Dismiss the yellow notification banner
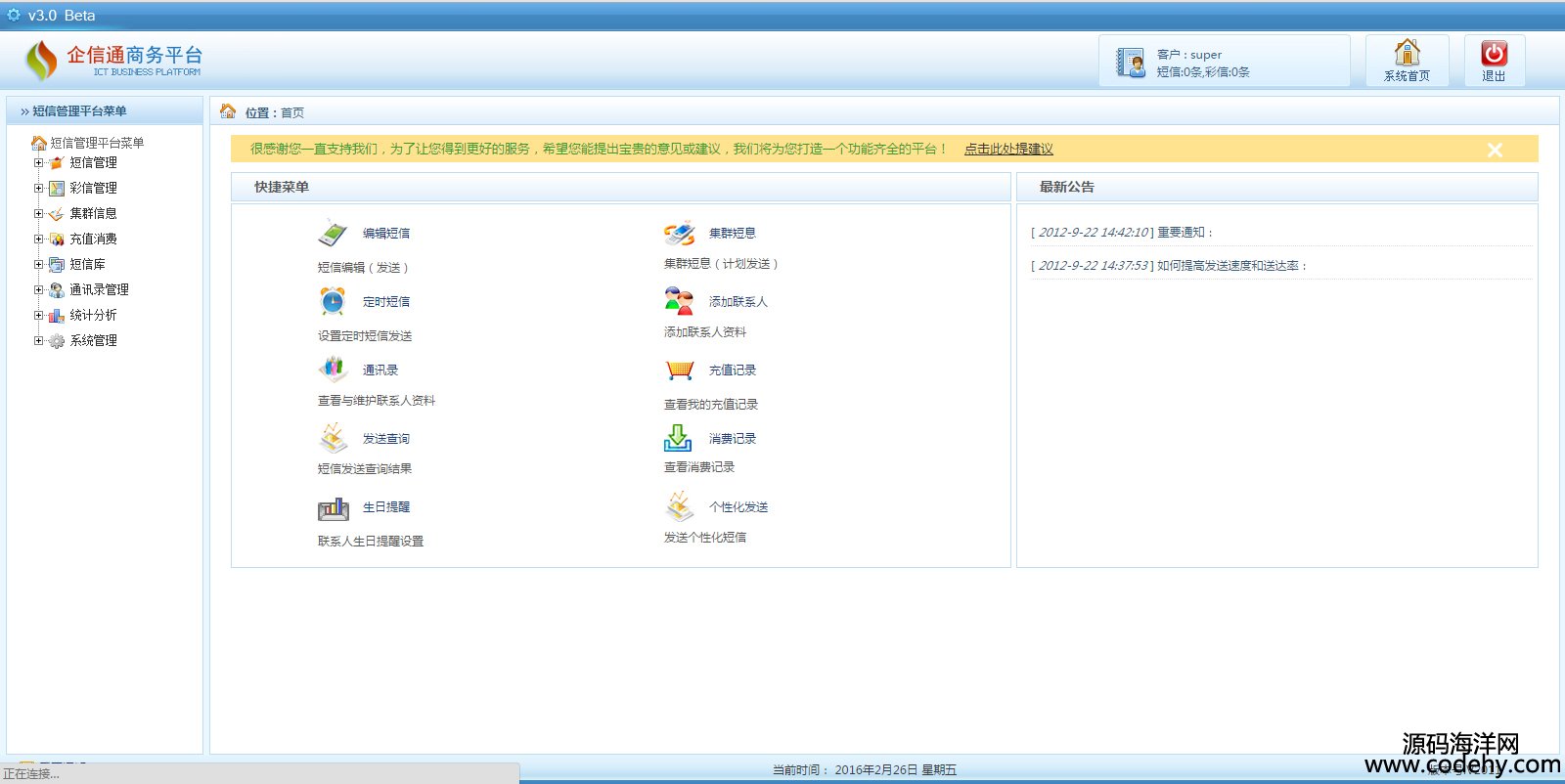Viewport: 1565px width, 784px height. click(x=1495, y=150)
